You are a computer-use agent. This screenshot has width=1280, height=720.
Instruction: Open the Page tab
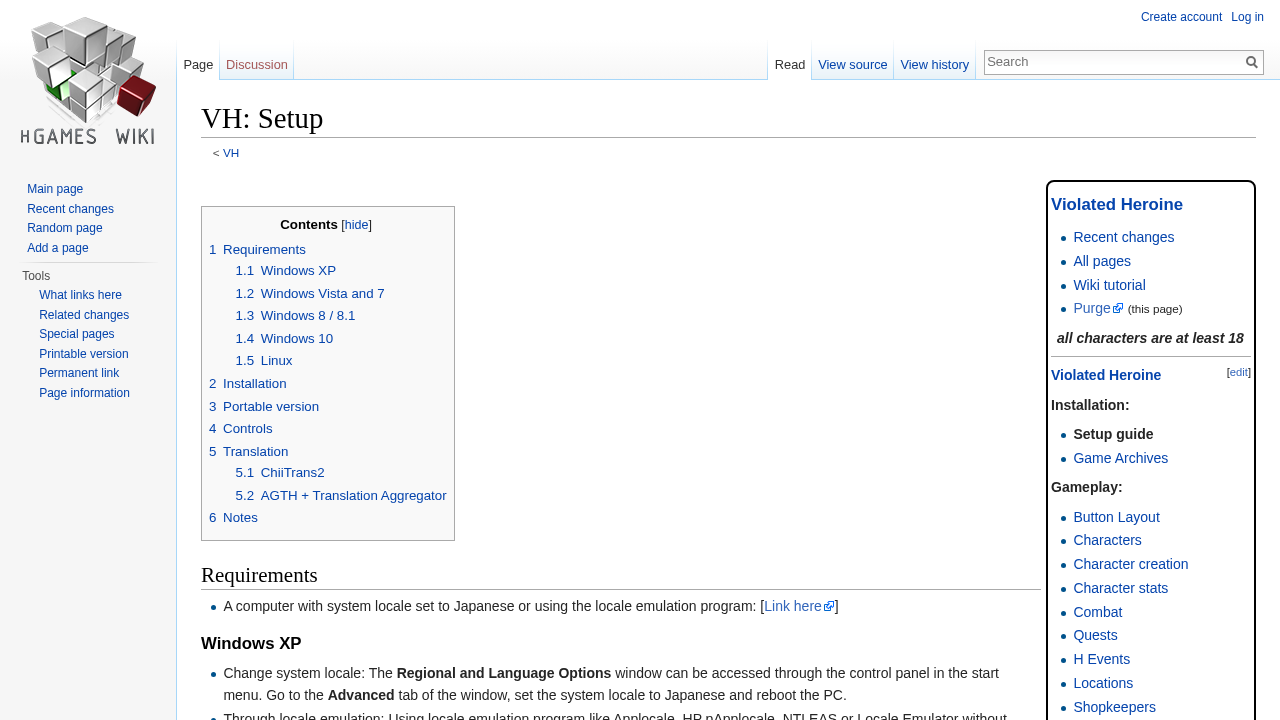[x=198, y=64]
